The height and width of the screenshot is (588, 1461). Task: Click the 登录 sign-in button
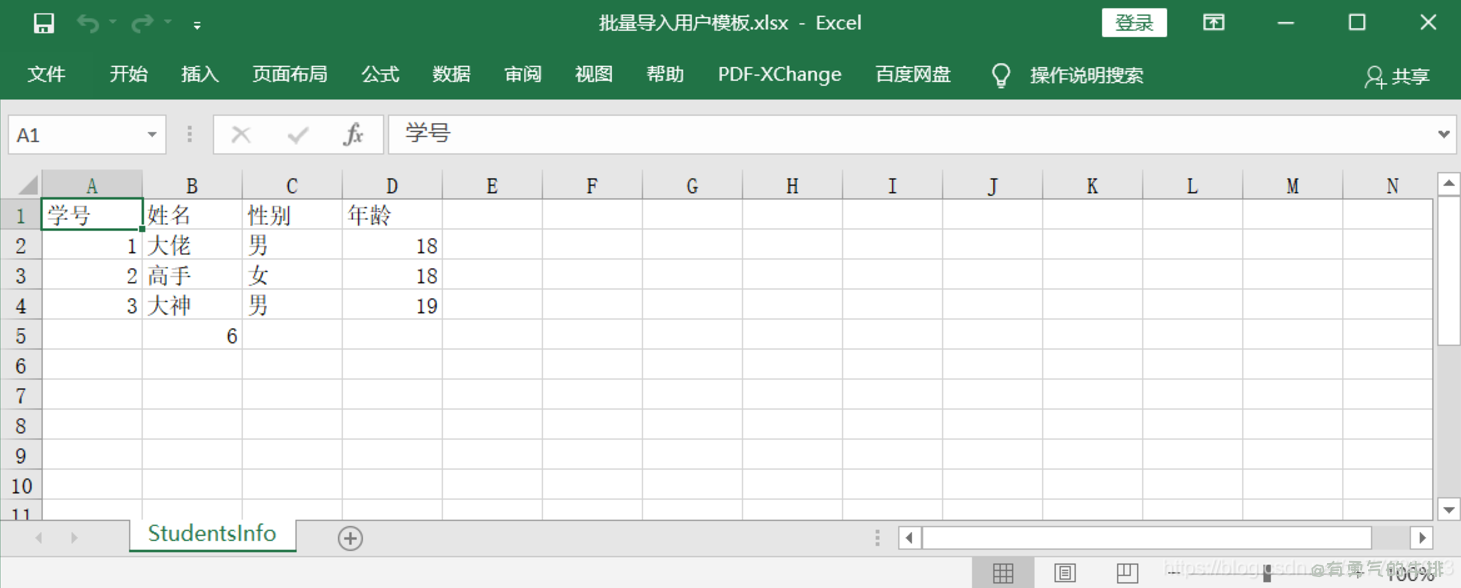point(1134,23)
